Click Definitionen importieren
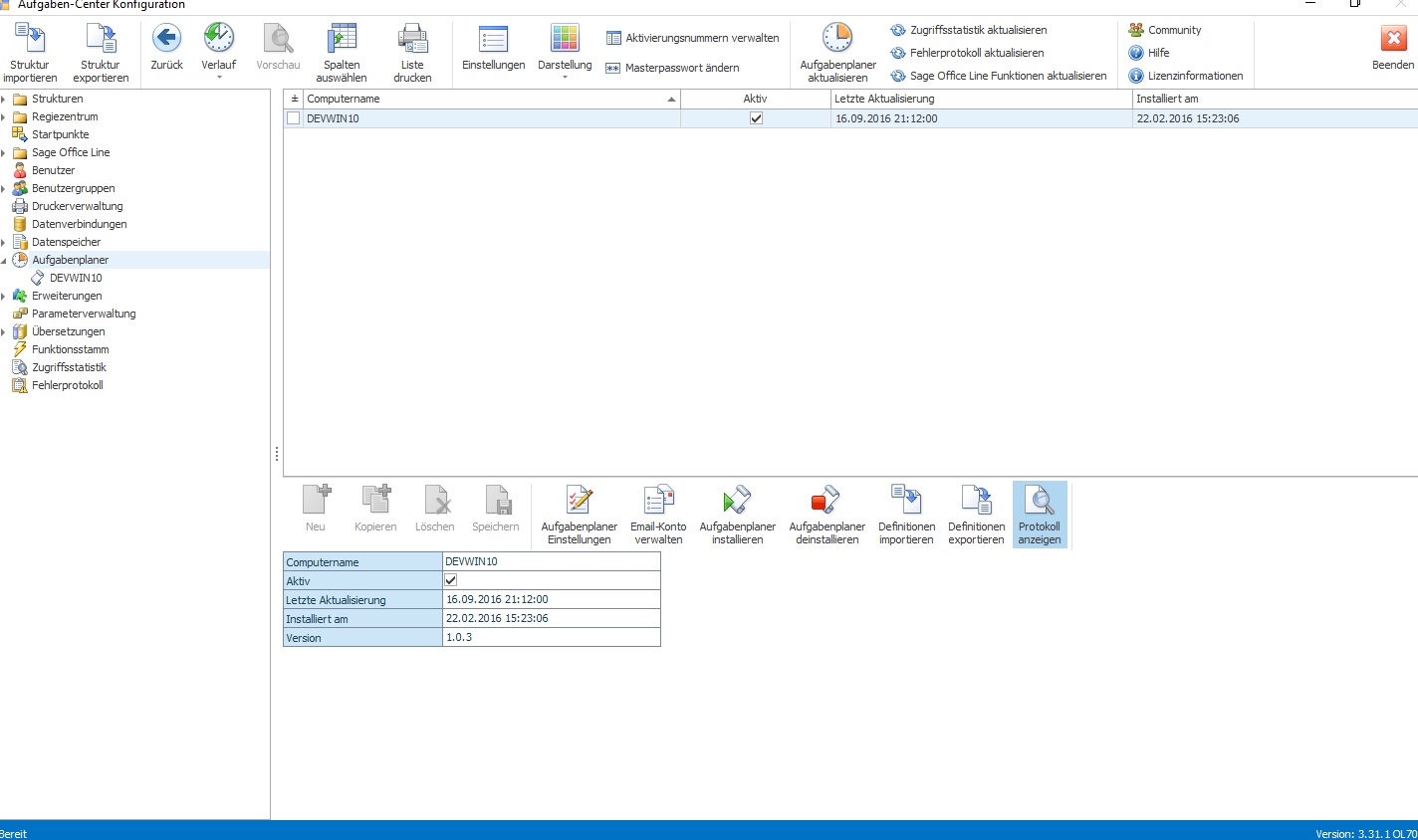Image resolution: width=1418 pixels, height=840 pixels. tap(906, 515)
